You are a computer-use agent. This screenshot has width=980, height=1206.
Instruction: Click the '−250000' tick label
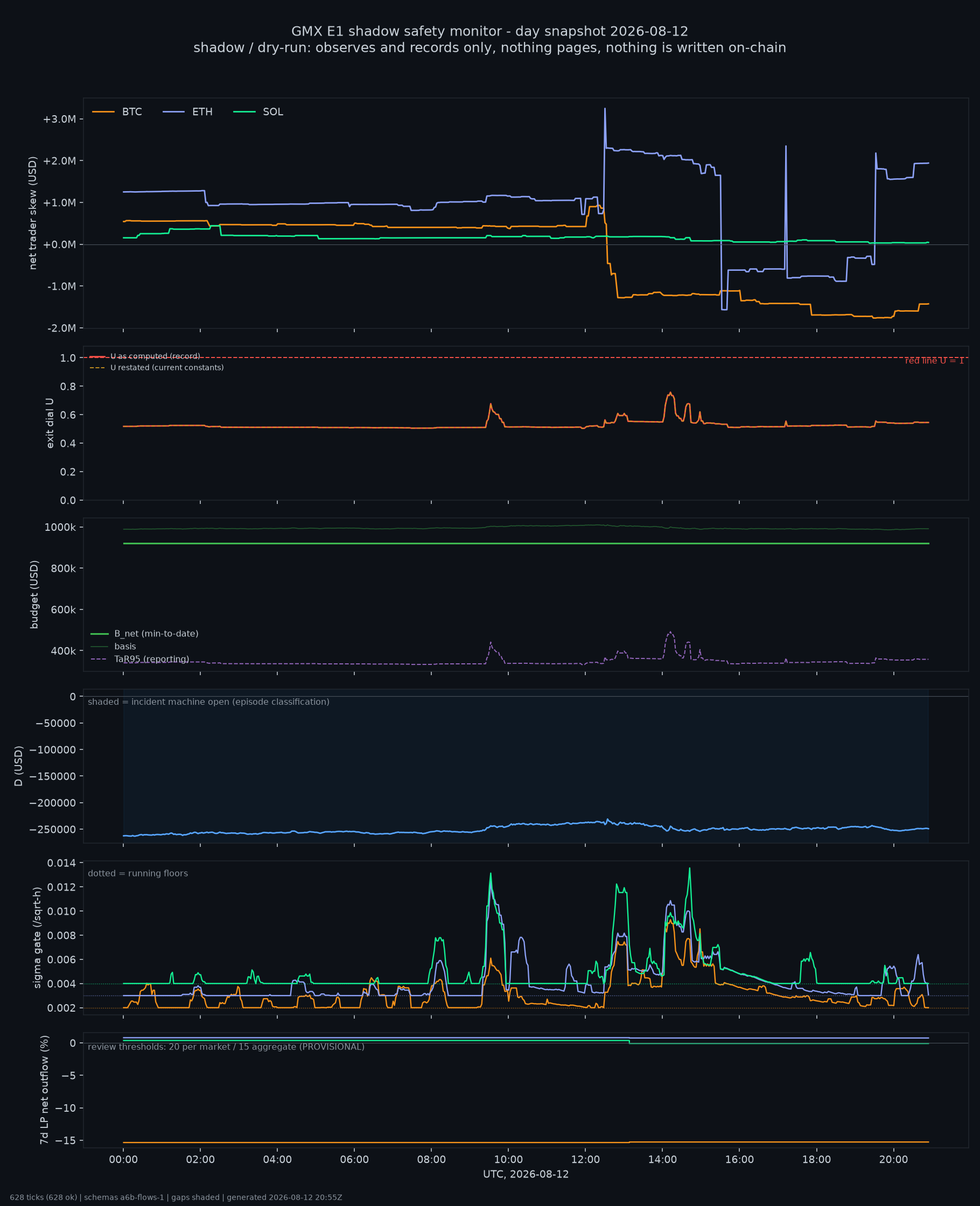tap(53, 829)
